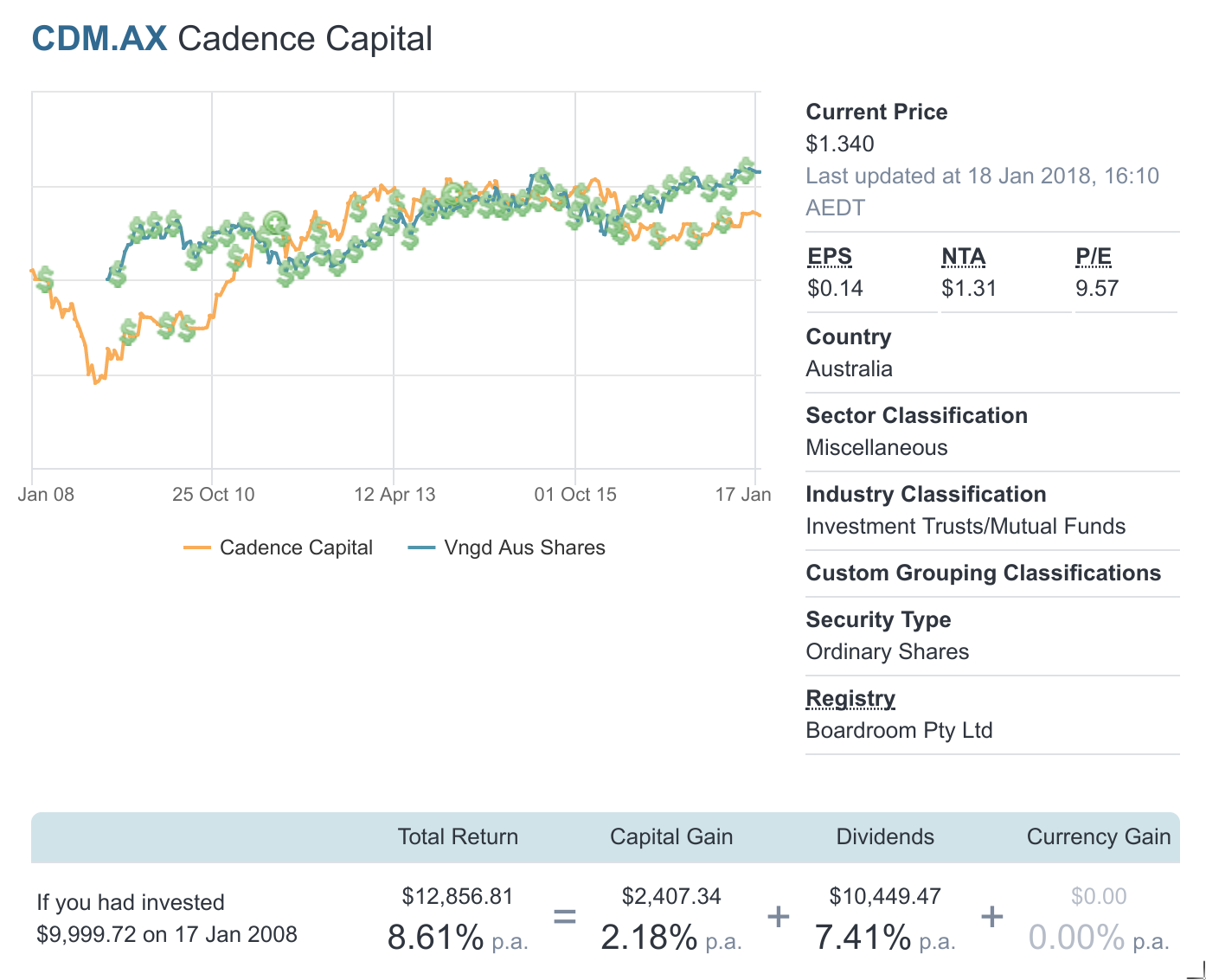Click the EPS abbreviation label
The height and width of the screenshot is (980, 1206).
click(830, 257)
